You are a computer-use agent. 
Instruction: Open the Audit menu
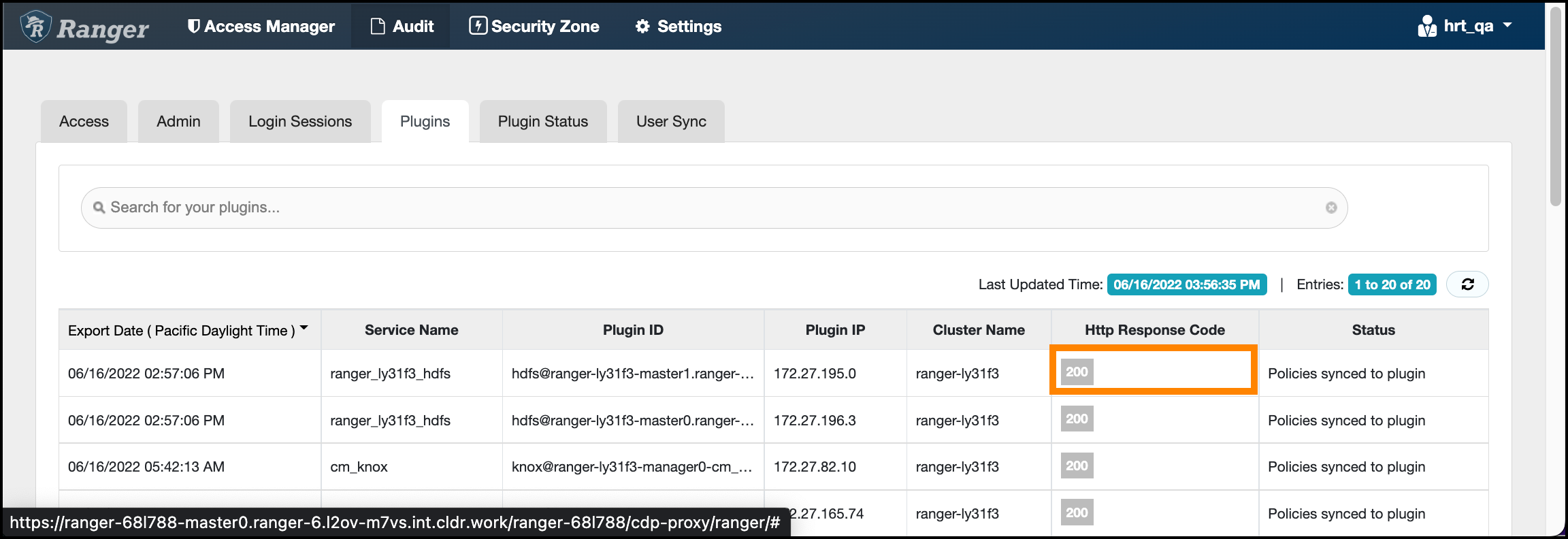pos(402,27)
